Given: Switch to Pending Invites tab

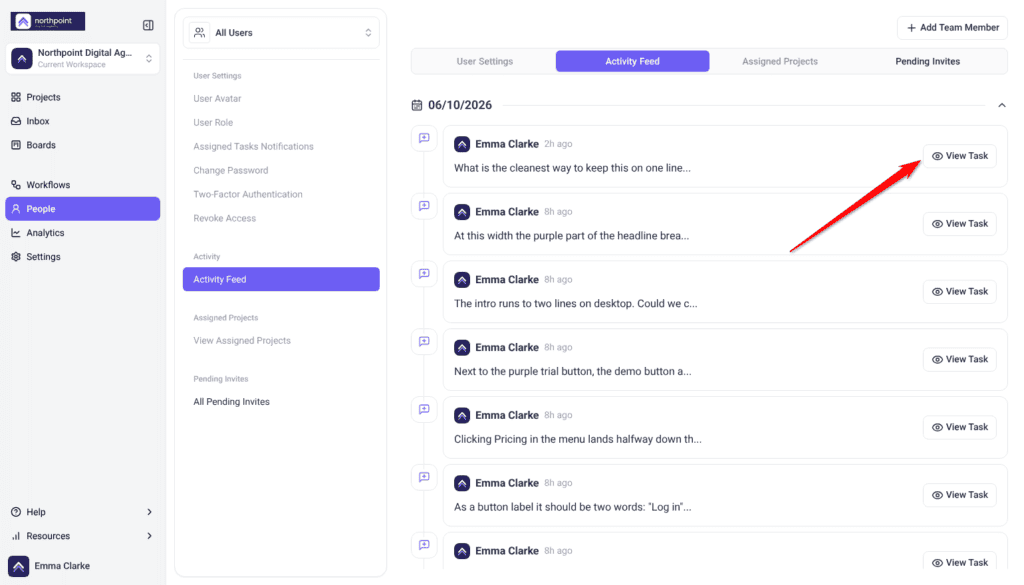Looking at the screenshot, I should tap(927, 61).
